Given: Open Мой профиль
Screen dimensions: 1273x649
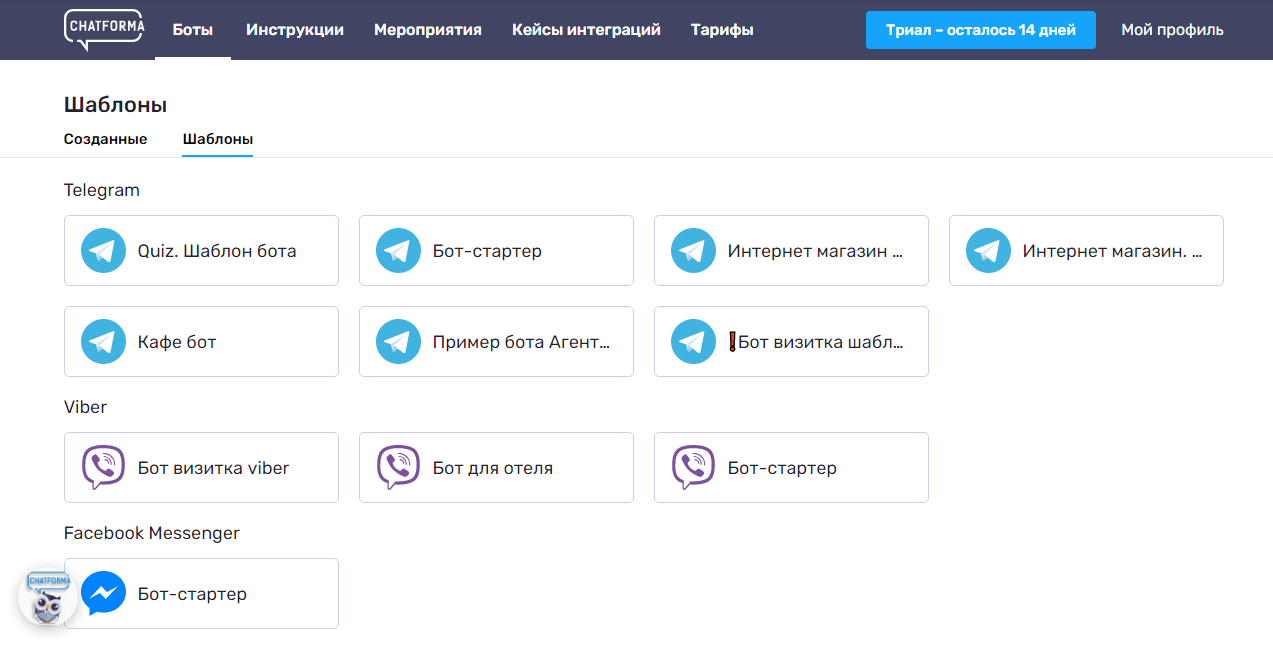Looking at the screenshot, I should [x=1172, y=29].
